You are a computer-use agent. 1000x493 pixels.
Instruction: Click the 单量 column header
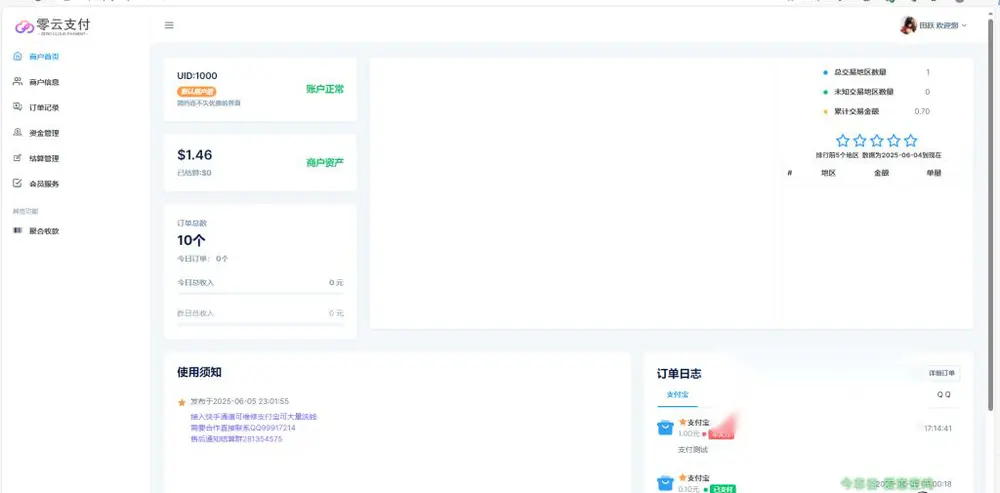[x=934, y=173]
